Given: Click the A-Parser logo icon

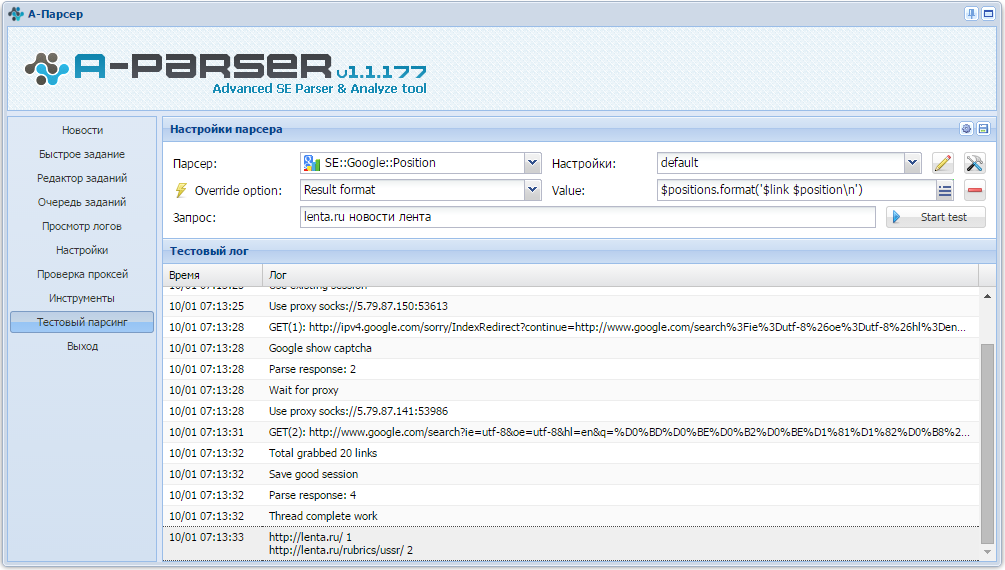Looking at the screenshot, I should pos(46,69).
